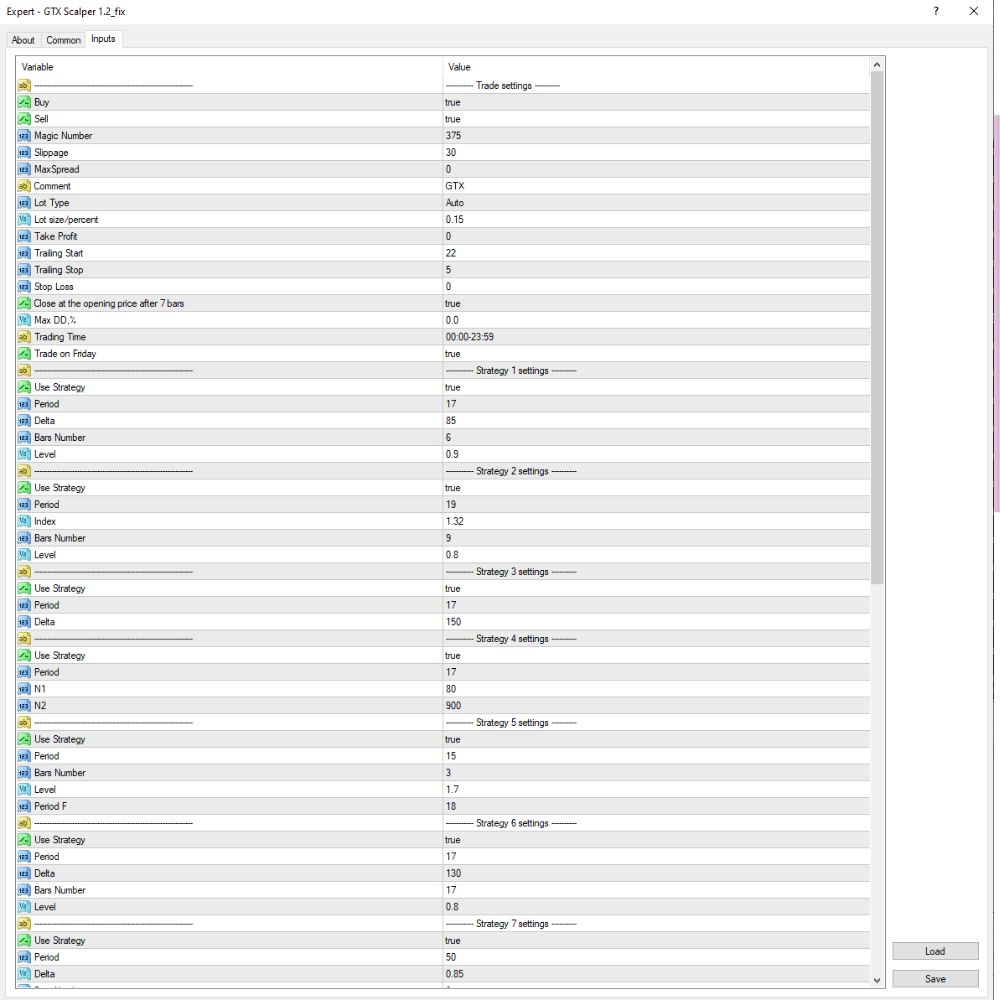Viewport: 1000px width, 1000px height.
Task: Select Use Strategy value under Strategy 4
Action: [453, 656]
